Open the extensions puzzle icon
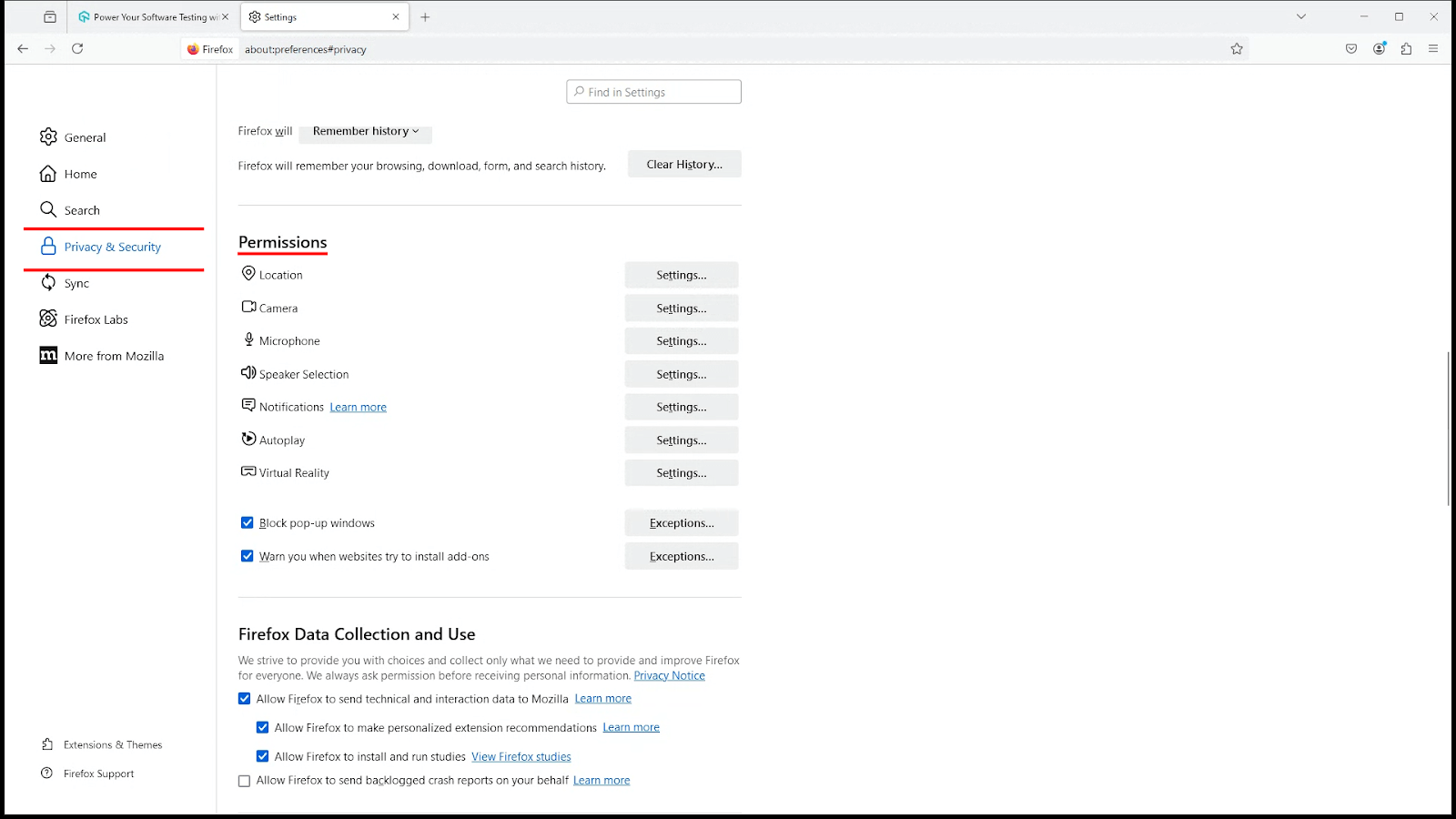 (1407, 49)
